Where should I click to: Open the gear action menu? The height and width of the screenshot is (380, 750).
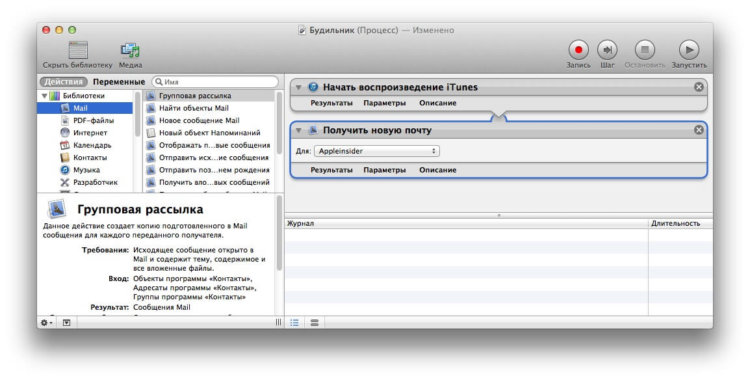point(46,323)
